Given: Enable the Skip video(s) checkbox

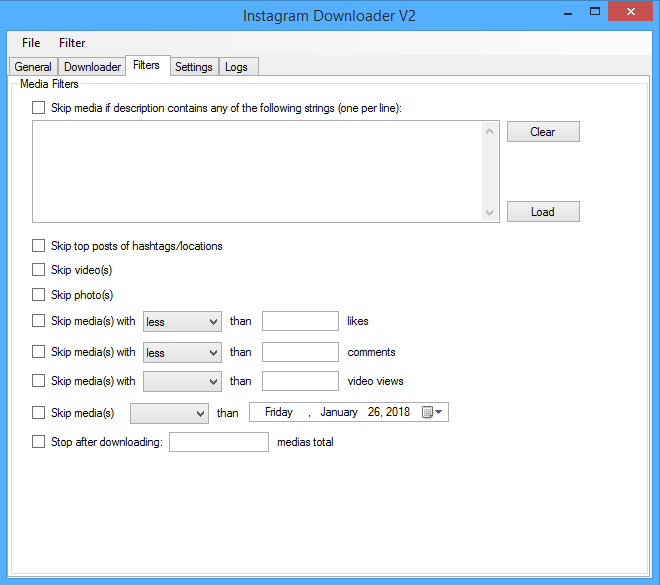Looking at the screenshot, I should pyautogui.click(x=39, y=270).
